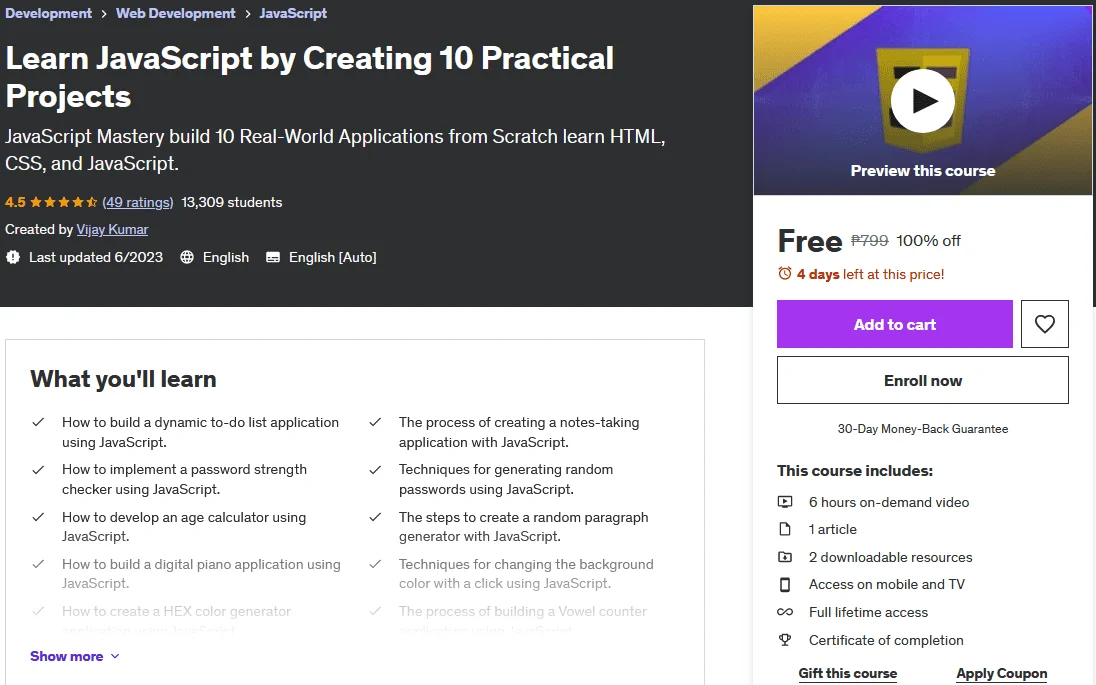Image resolution: width=1096 pixels, height=685 pixels.
Task: Open Development breadcrumb category
Action: (48, 13)
